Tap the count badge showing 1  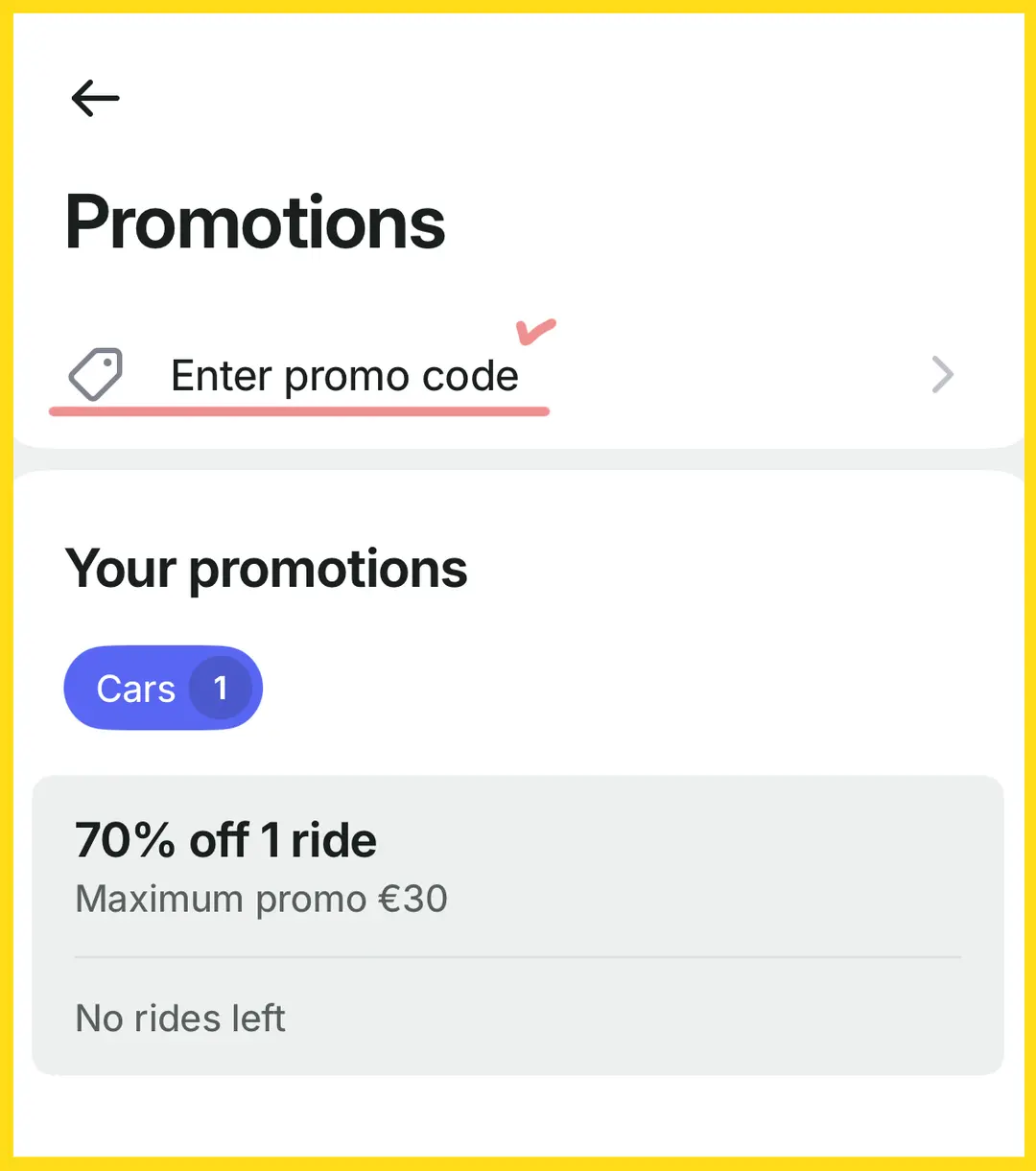coord(221,688)
